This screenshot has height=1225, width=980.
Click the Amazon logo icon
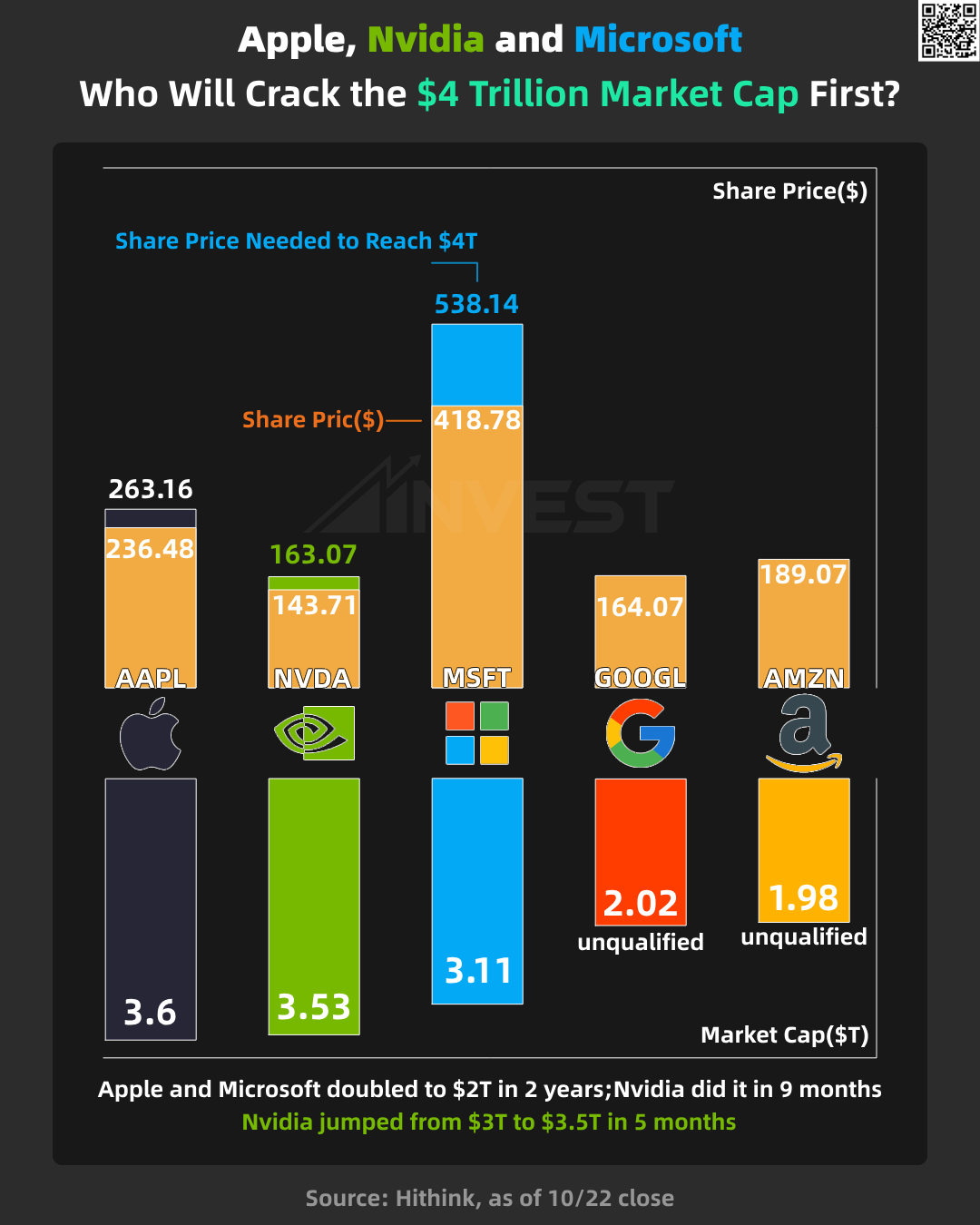pyautogui.click(x=804, y=733)
